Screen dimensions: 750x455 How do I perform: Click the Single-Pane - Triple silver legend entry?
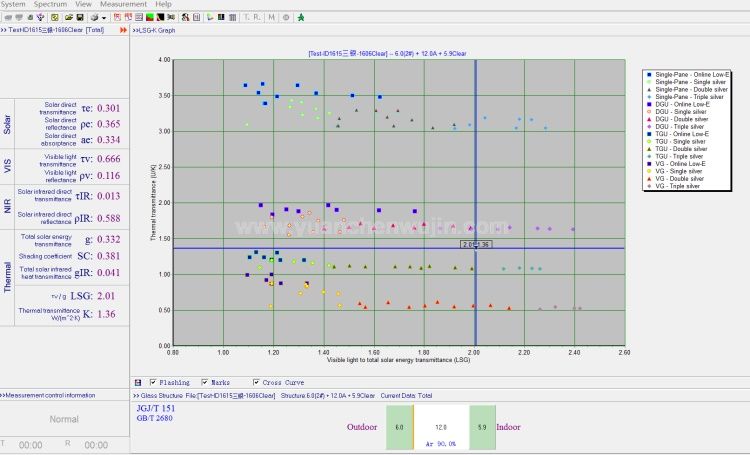685,97
